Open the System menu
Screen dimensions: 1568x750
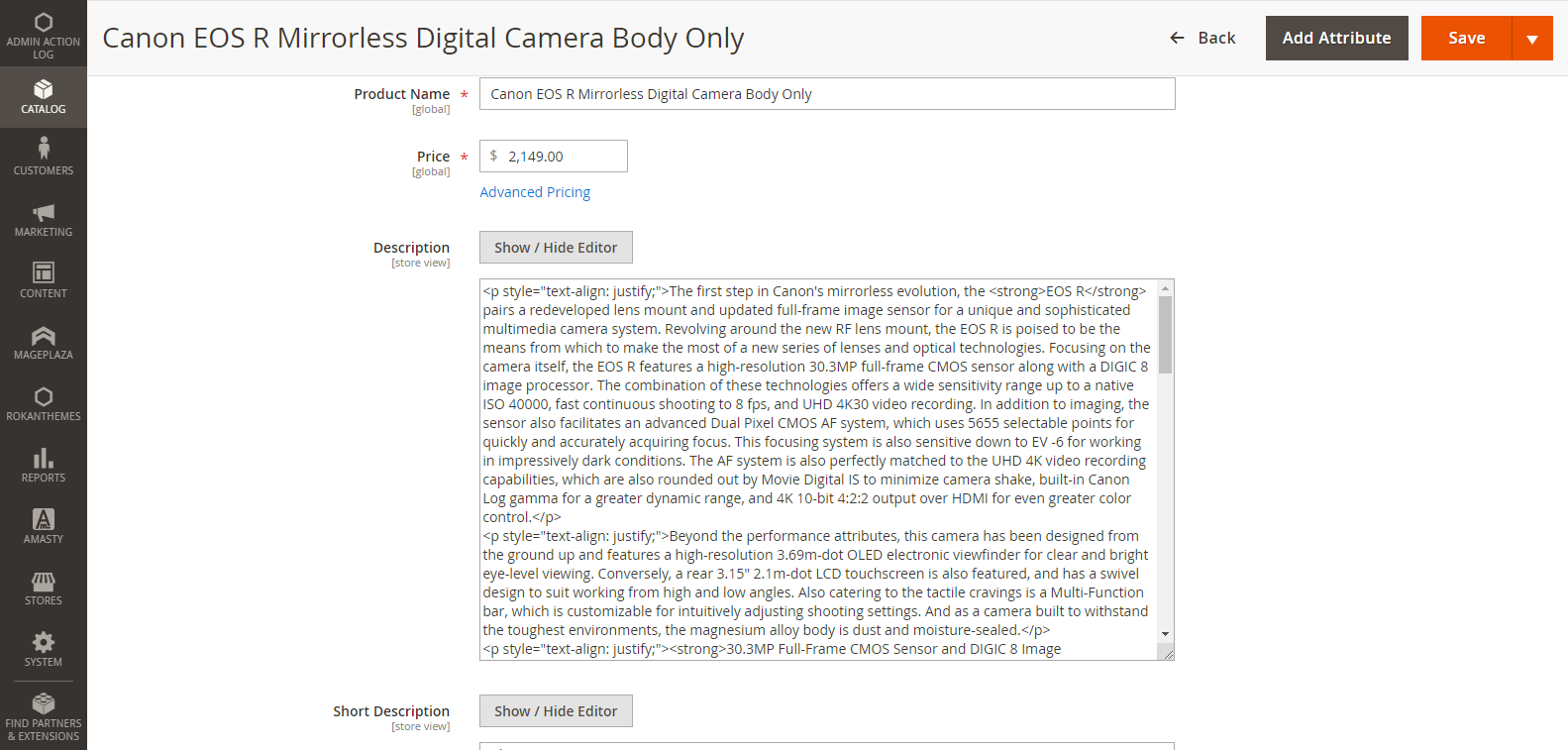pos(44,650)
